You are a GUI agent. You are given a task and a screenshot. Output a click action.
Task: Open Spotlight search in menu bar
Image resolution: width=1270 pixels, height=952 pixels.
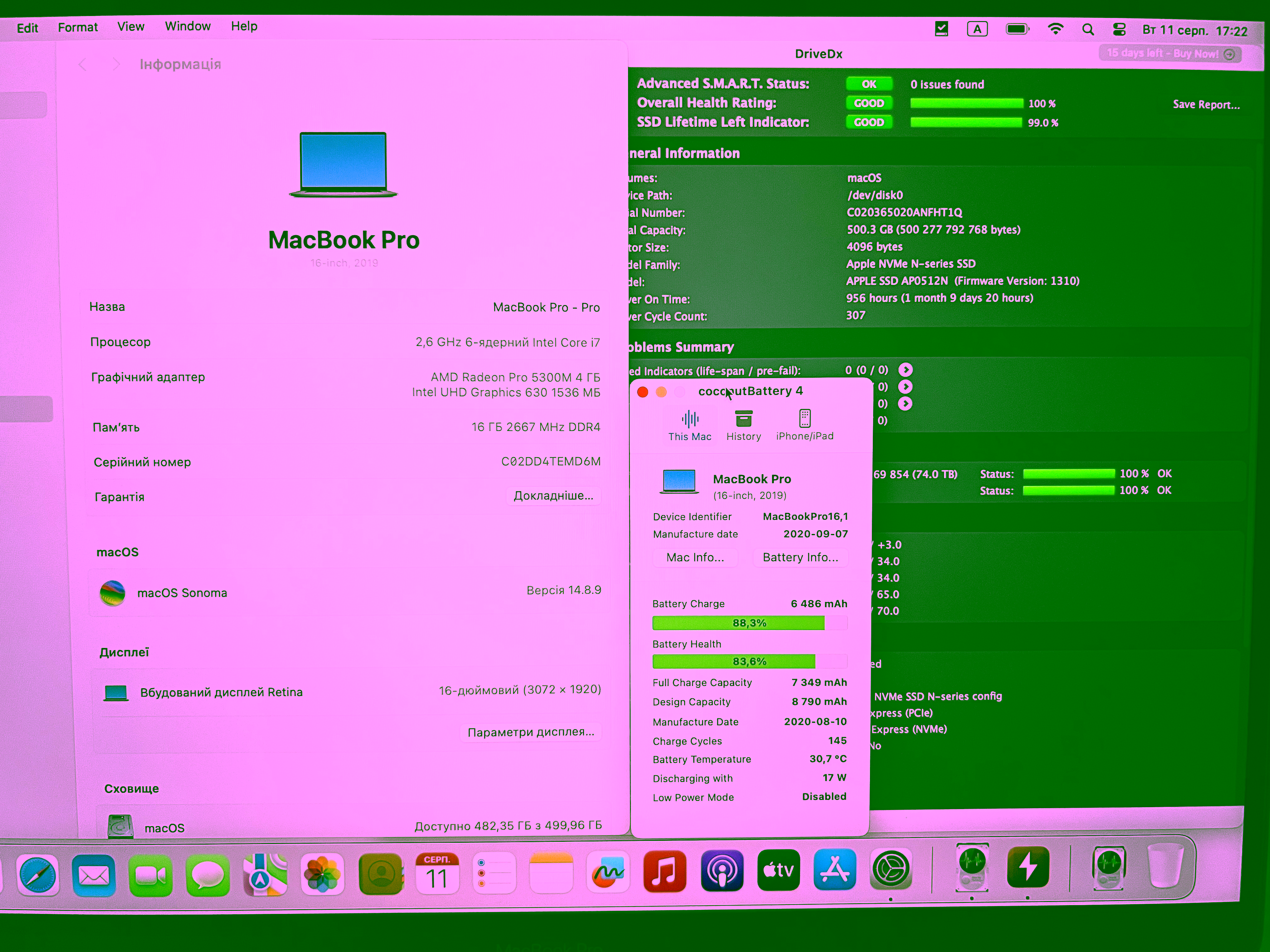click(x=1087, y=29)
